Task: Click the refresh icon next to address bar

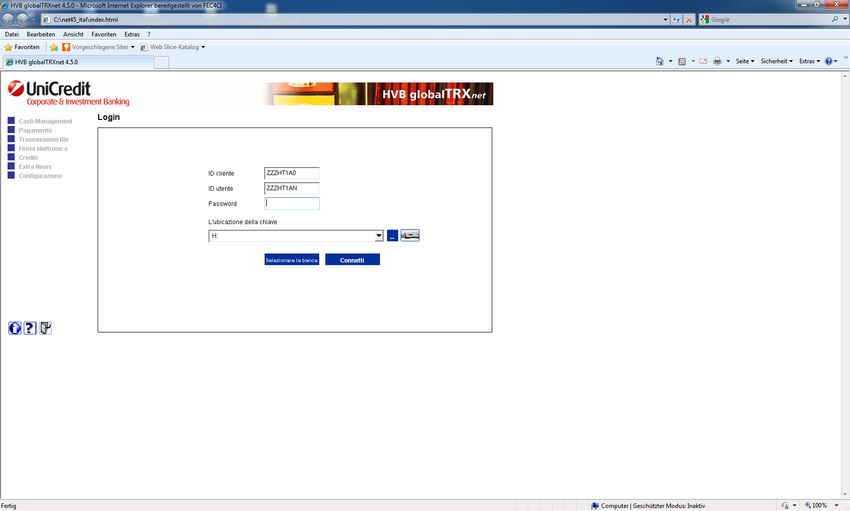Action: point(676,20)
